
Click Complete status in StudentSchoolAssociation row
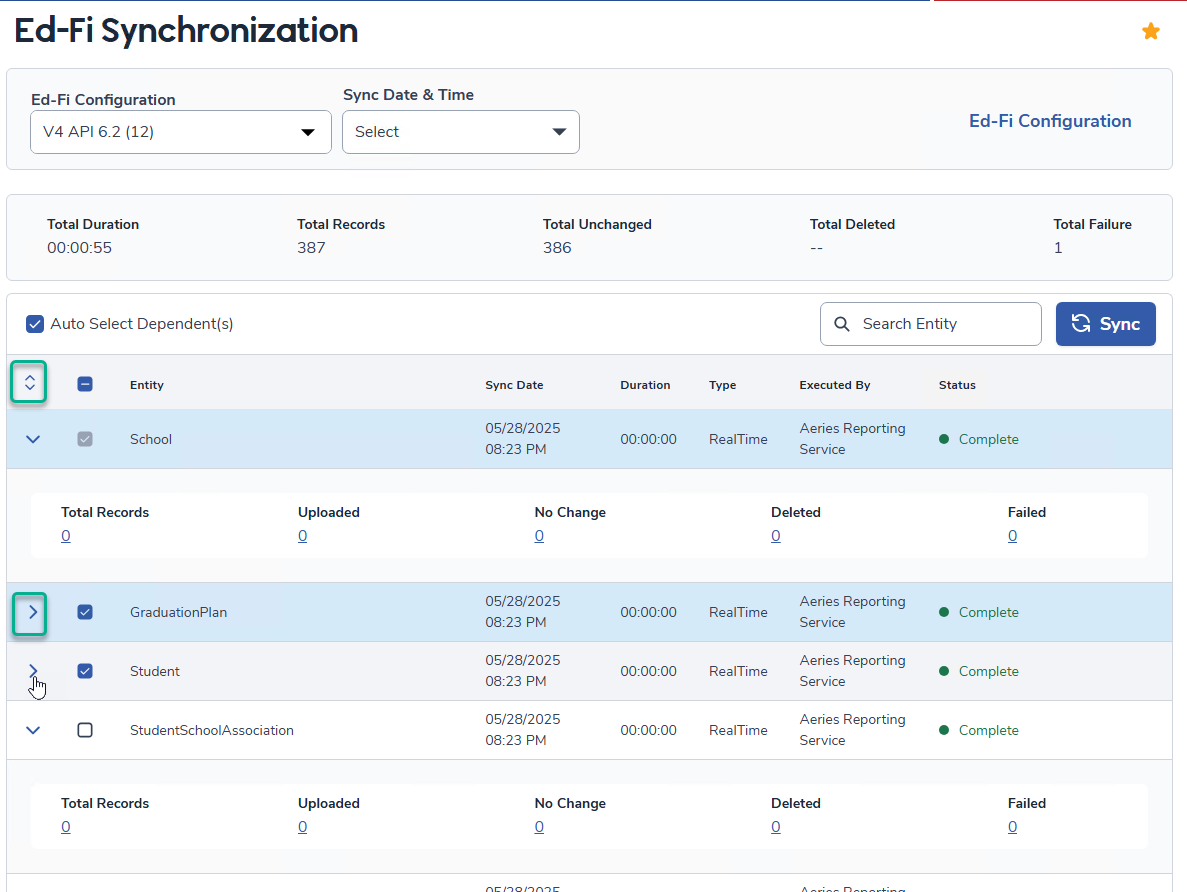(979, 730)
